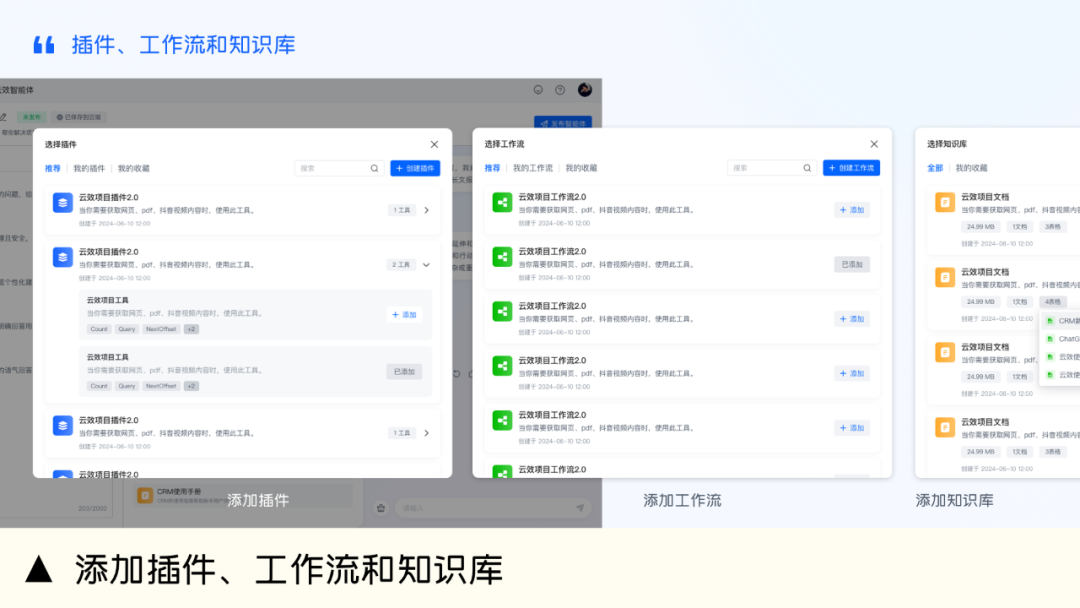Open the user avatar menu
Screen dimensions: 1080x608
(x=585, y=90)
